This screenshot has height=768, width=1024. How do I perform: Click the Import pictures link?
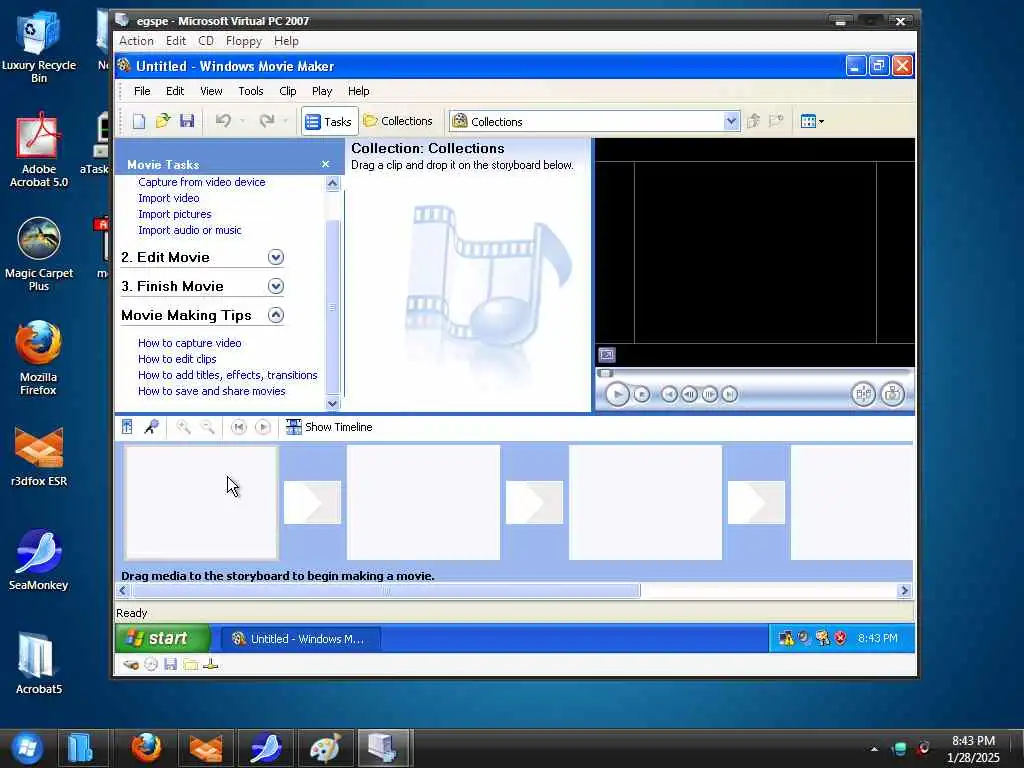(x=174, y=214)
